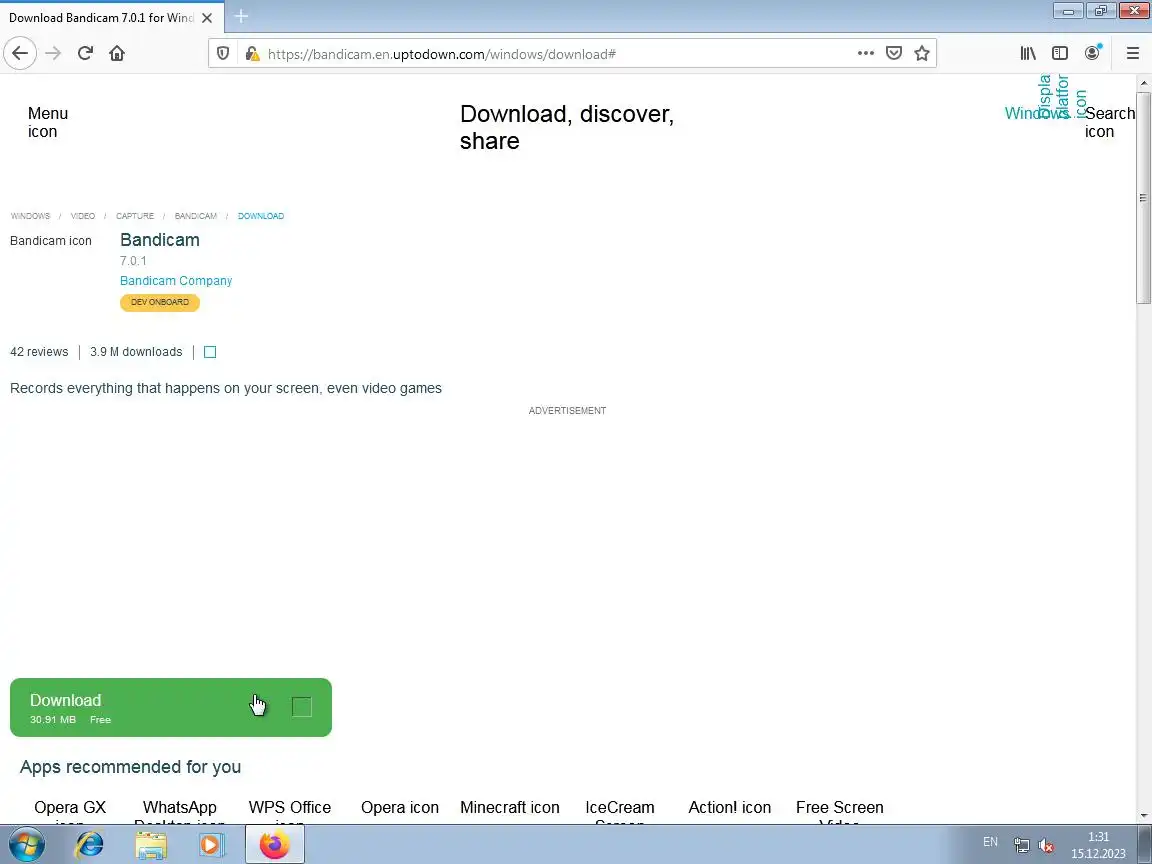The image size is (1152, 864).
Task: Click the 3.9 M downloads text
Action: pyautogui.click(x=136, y=352)
